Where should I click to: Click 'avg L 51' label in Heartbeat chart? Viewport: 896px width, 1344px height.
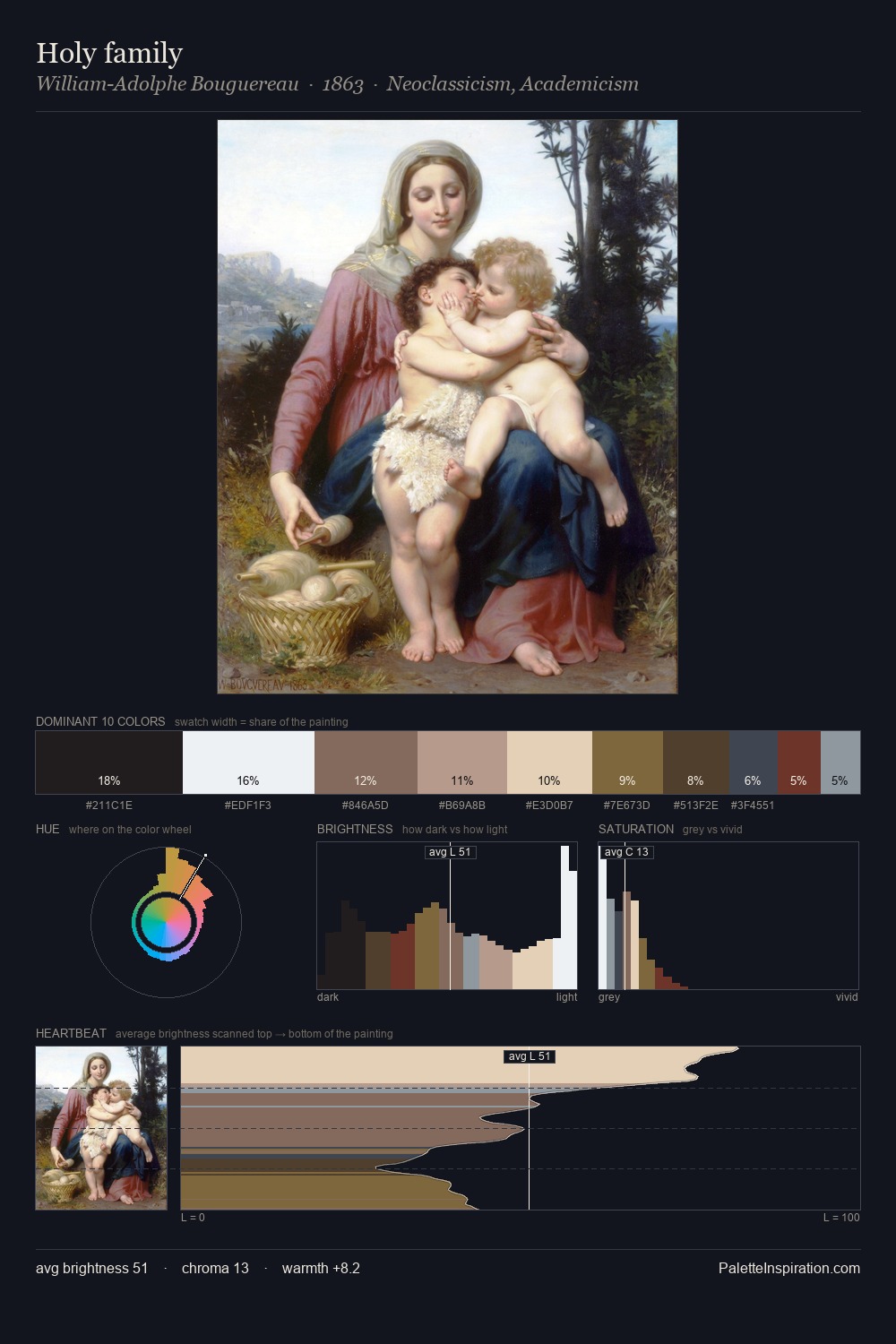point(530,1056)
